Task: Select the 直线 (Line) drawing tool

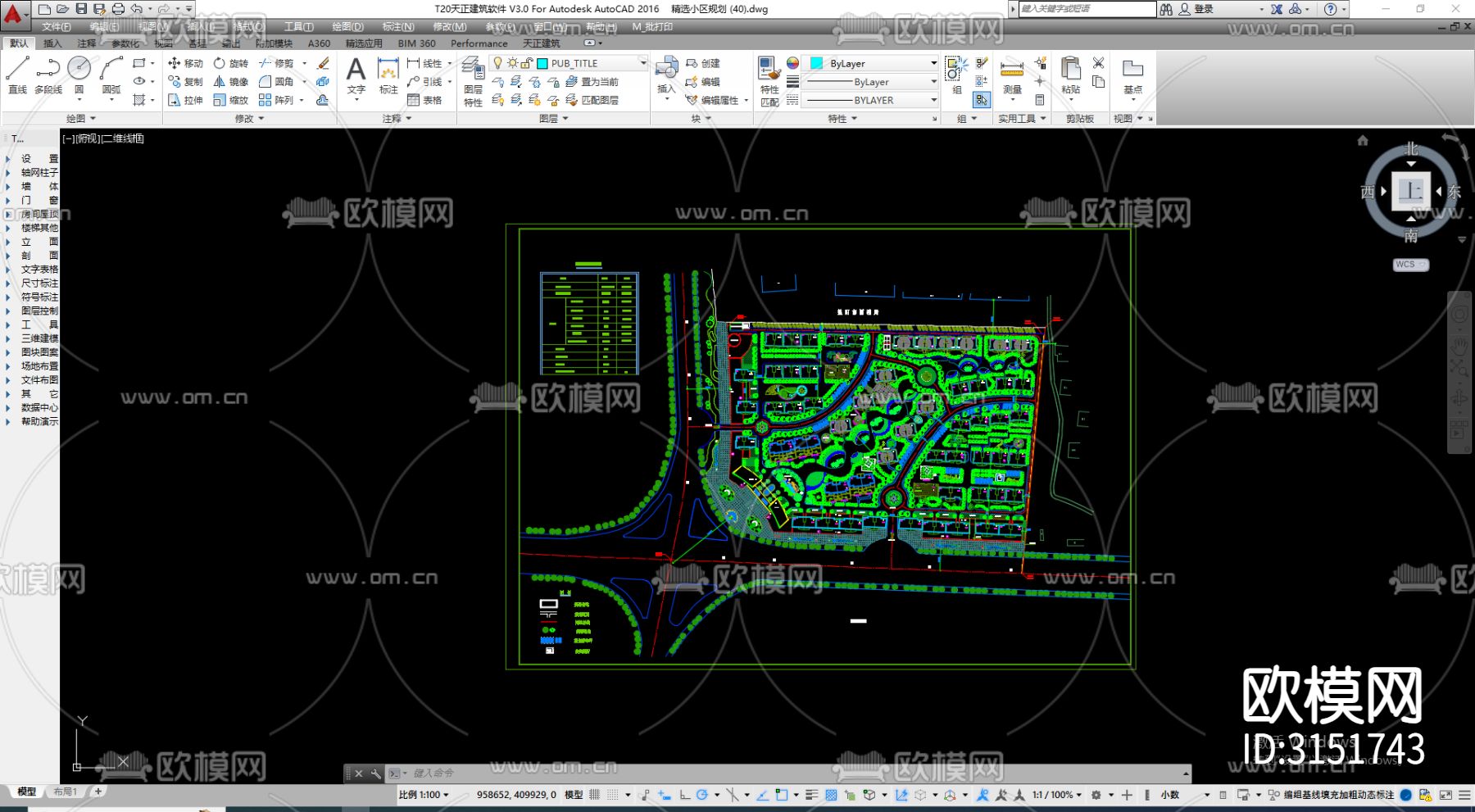Action: click(17, 75)
